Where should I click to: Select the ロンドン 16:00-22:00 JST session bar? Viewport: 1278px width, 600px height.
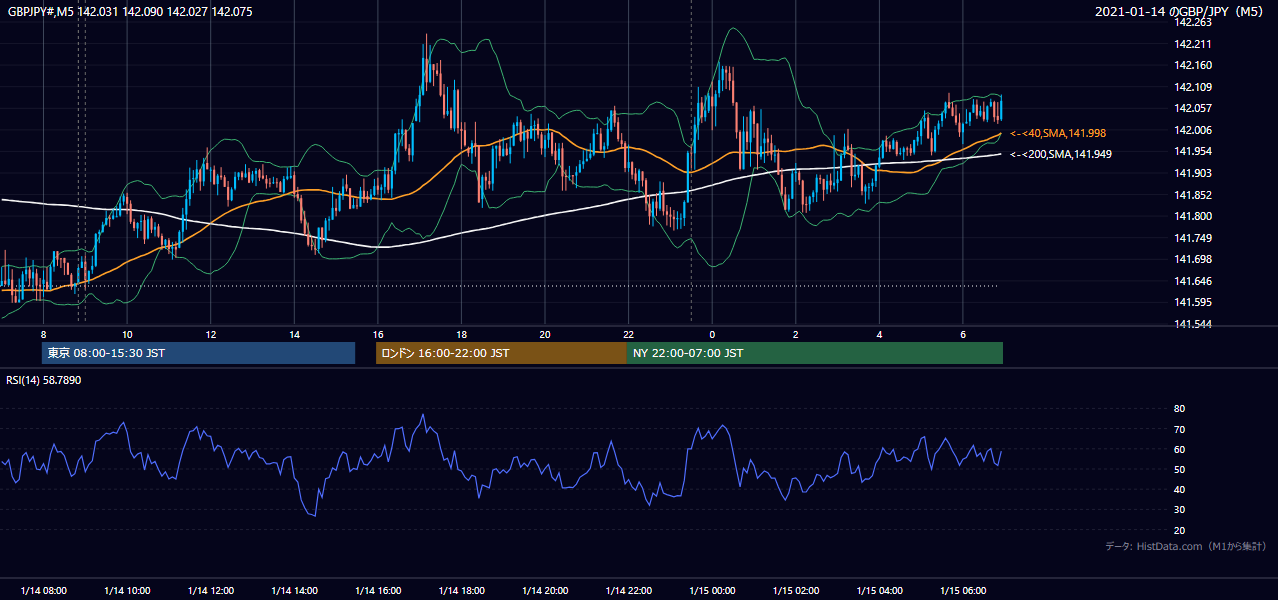pyautogui.click(x=501, y=353)
